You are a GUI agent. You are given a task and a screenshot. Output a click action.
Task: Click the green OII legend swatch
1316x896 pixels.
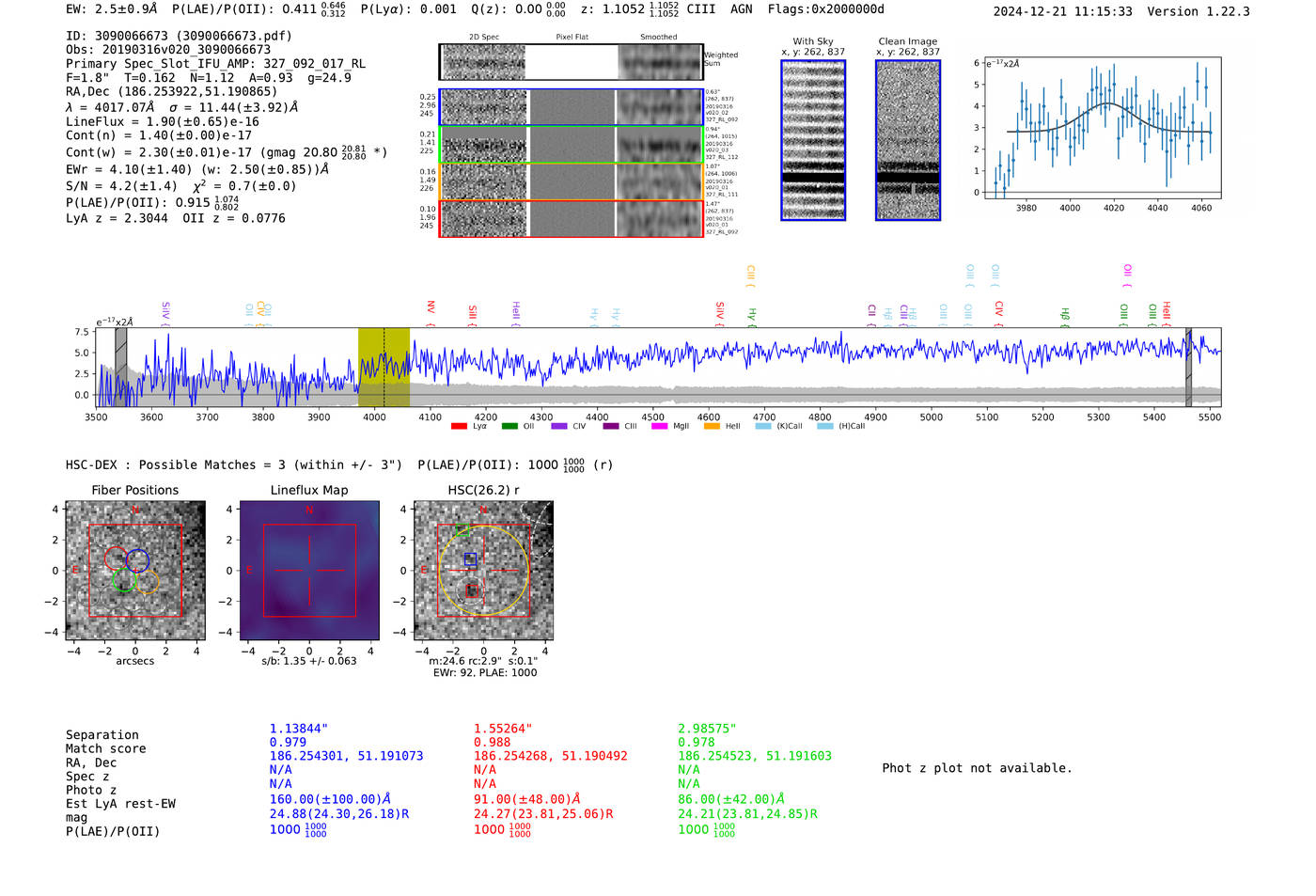click(x=509, y=426)
